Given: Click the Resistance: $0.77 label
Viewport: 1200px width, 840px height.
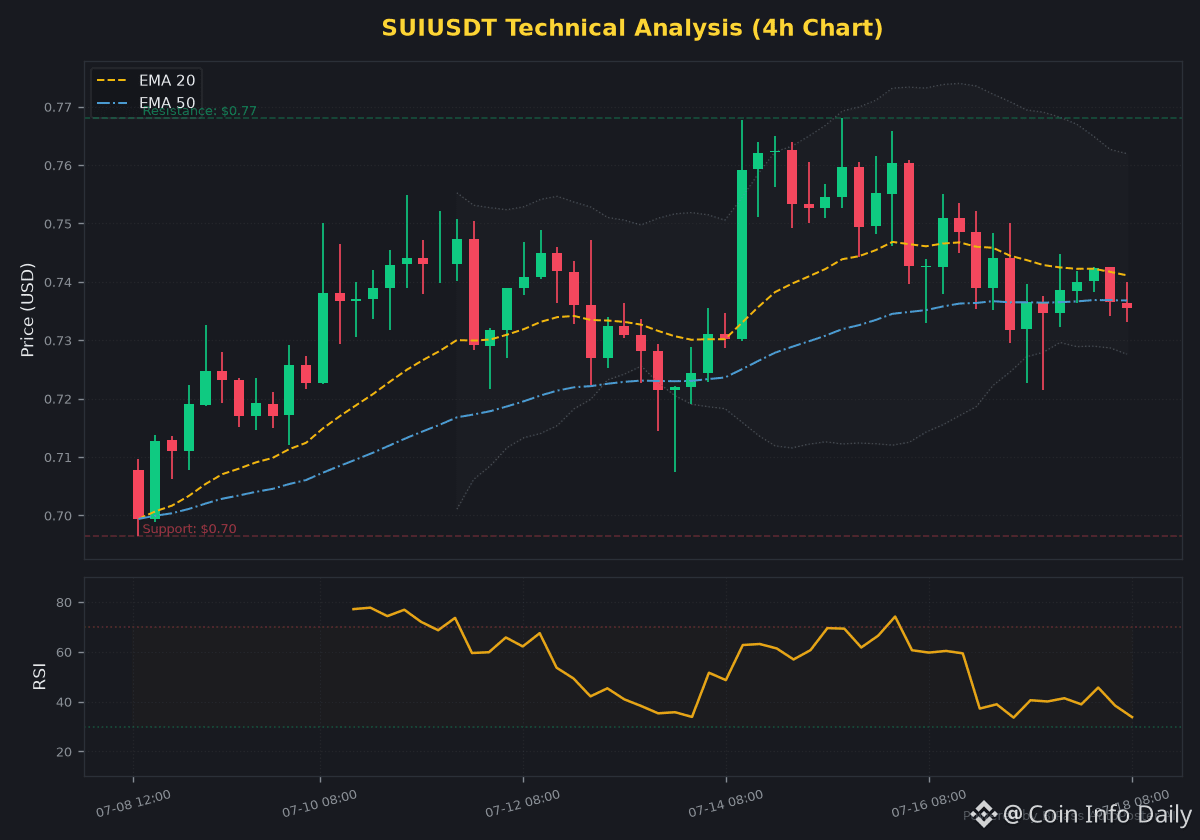Looking at the screenshot, I should [x=199, y=111].
